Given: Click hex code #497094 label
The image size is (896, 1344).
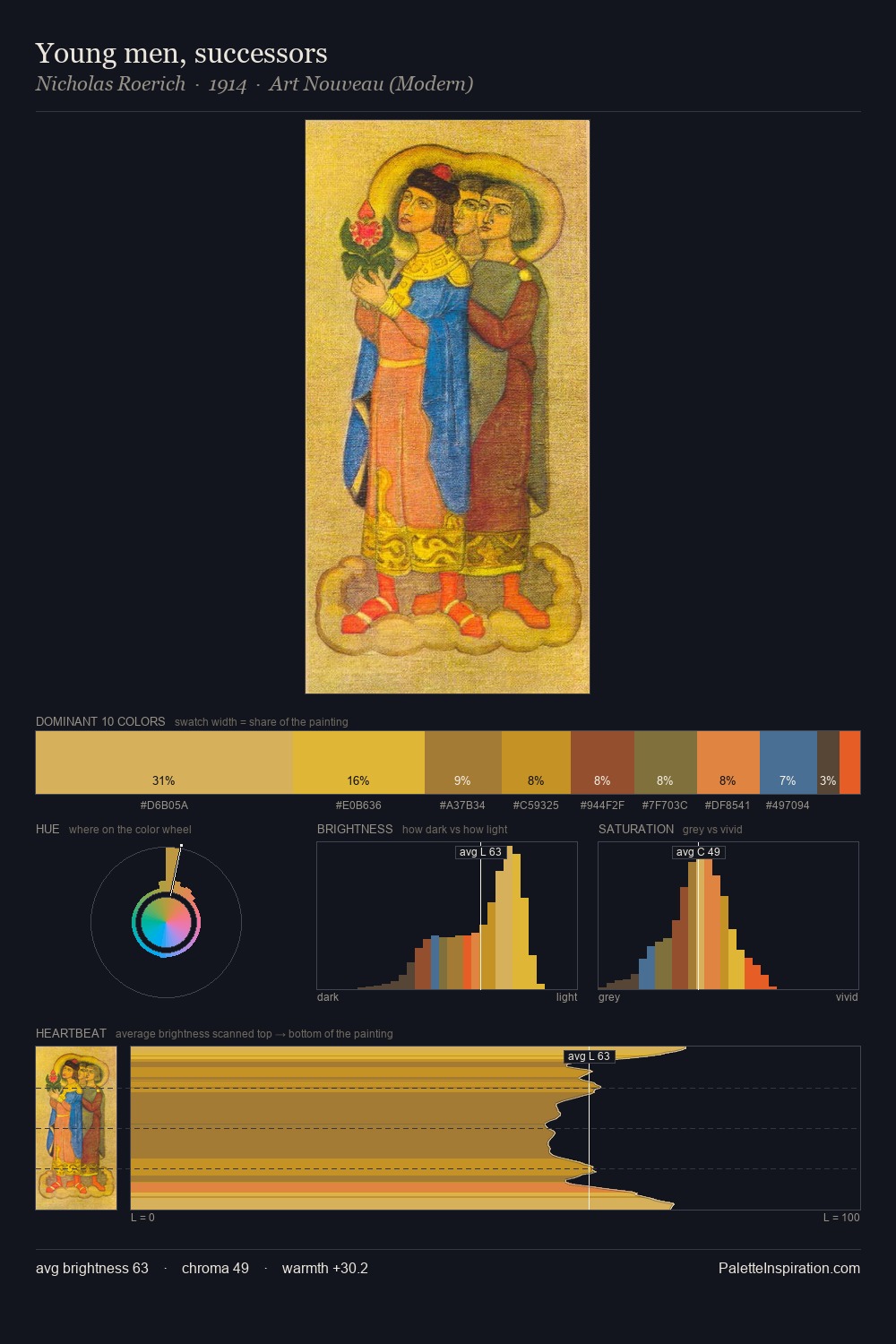Looking at the screenshot, I should tap(788, 806).
